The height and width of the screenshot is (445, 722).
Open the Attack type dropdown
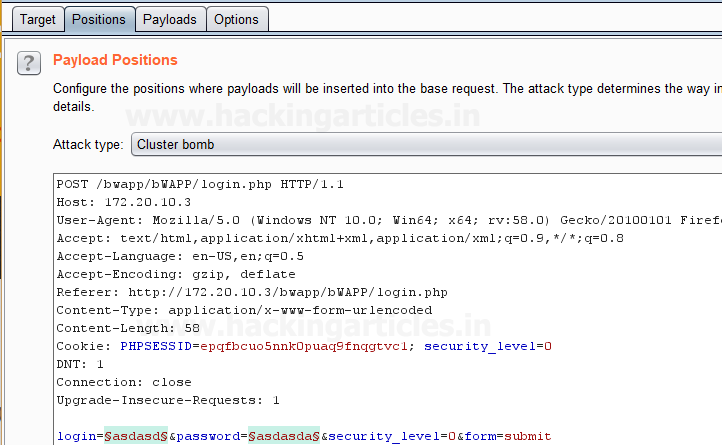[x=426, y=145]
